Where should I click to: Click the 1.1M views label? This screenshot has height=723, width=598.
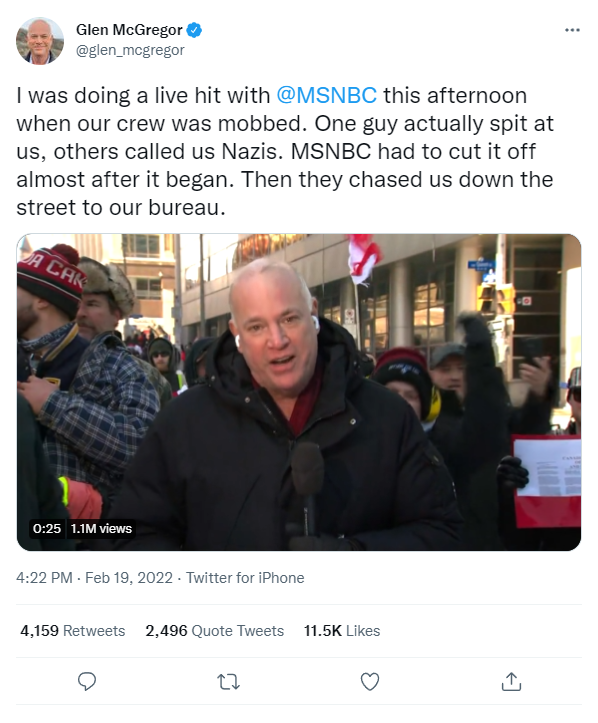(101, 528)
